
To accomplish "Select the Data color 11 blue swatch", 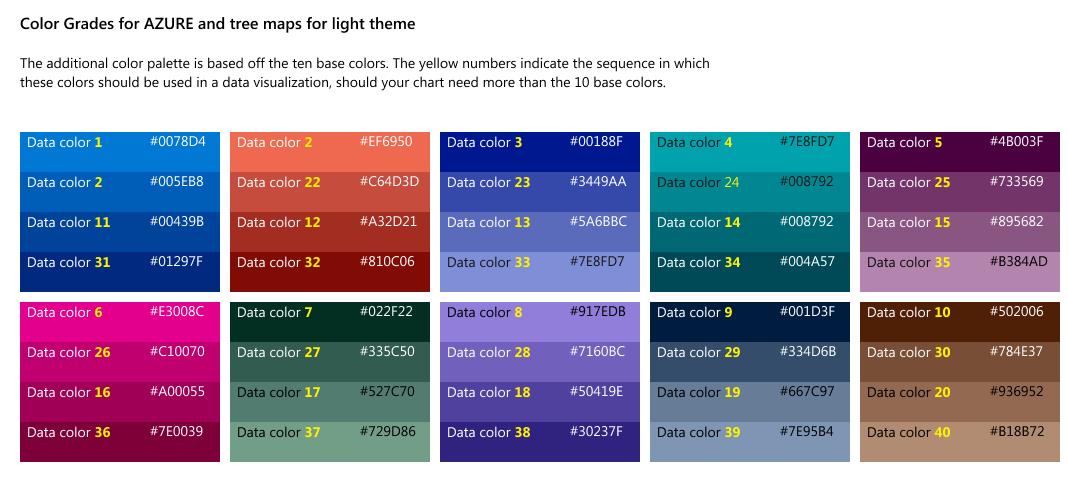I will pyautogui.click(x=120, y=231).
